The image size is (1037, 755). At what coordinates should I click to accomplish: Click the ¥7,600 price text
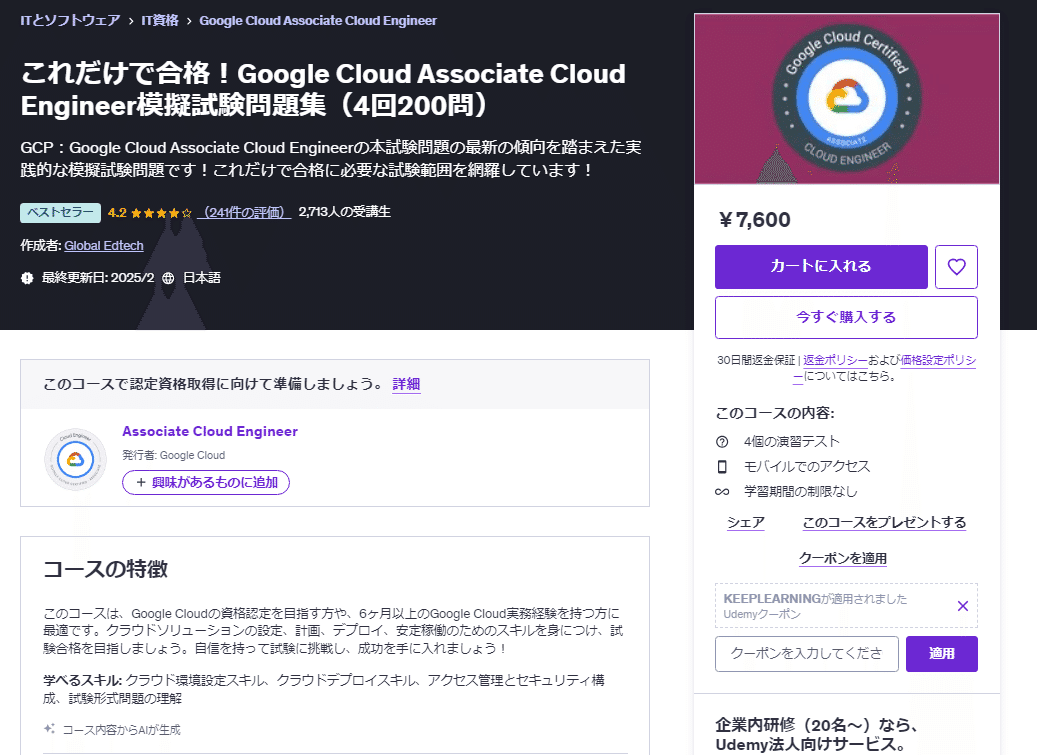pos(754,219)
